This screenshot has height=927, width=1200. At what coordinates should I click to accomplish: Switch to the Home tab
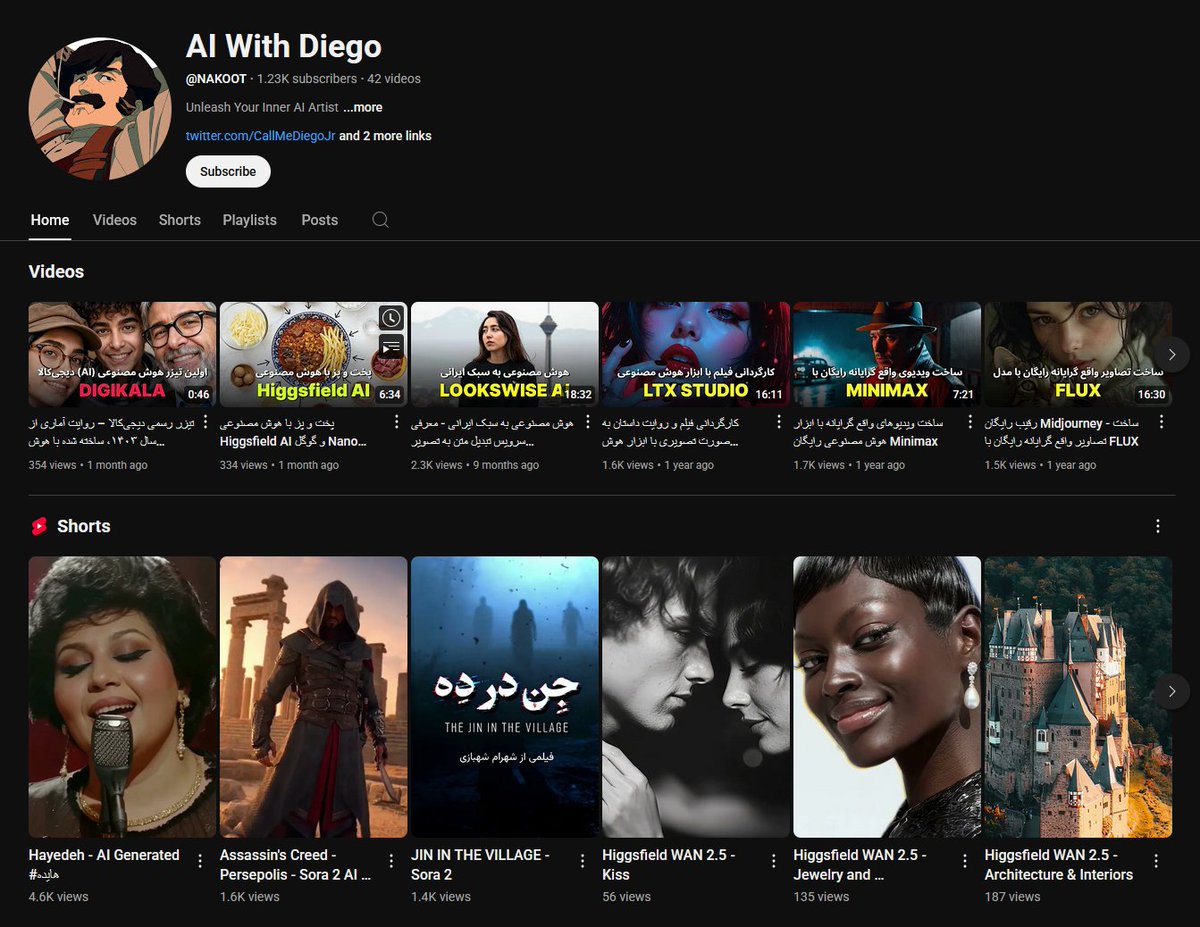point(50,220)
